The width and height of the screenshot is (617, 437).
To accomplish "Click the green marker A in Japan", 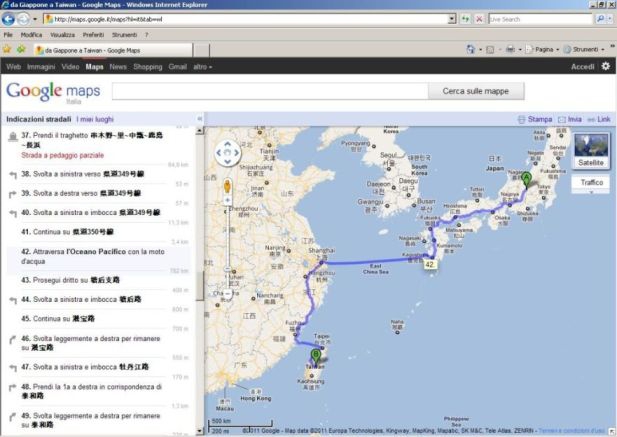I will click(526, 179).
